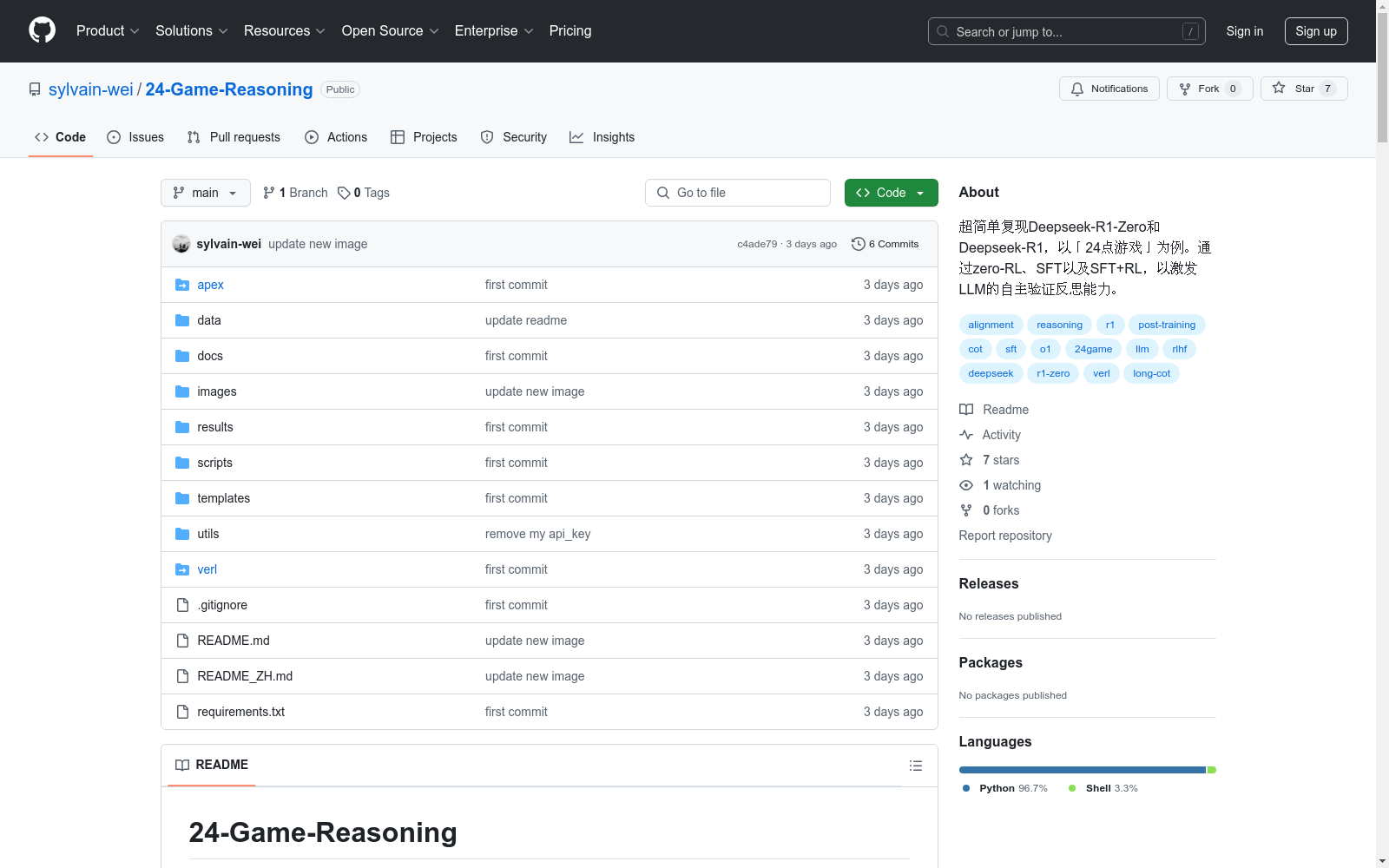
Task: Click the .gitignore file icon
Action: (182, 605)
